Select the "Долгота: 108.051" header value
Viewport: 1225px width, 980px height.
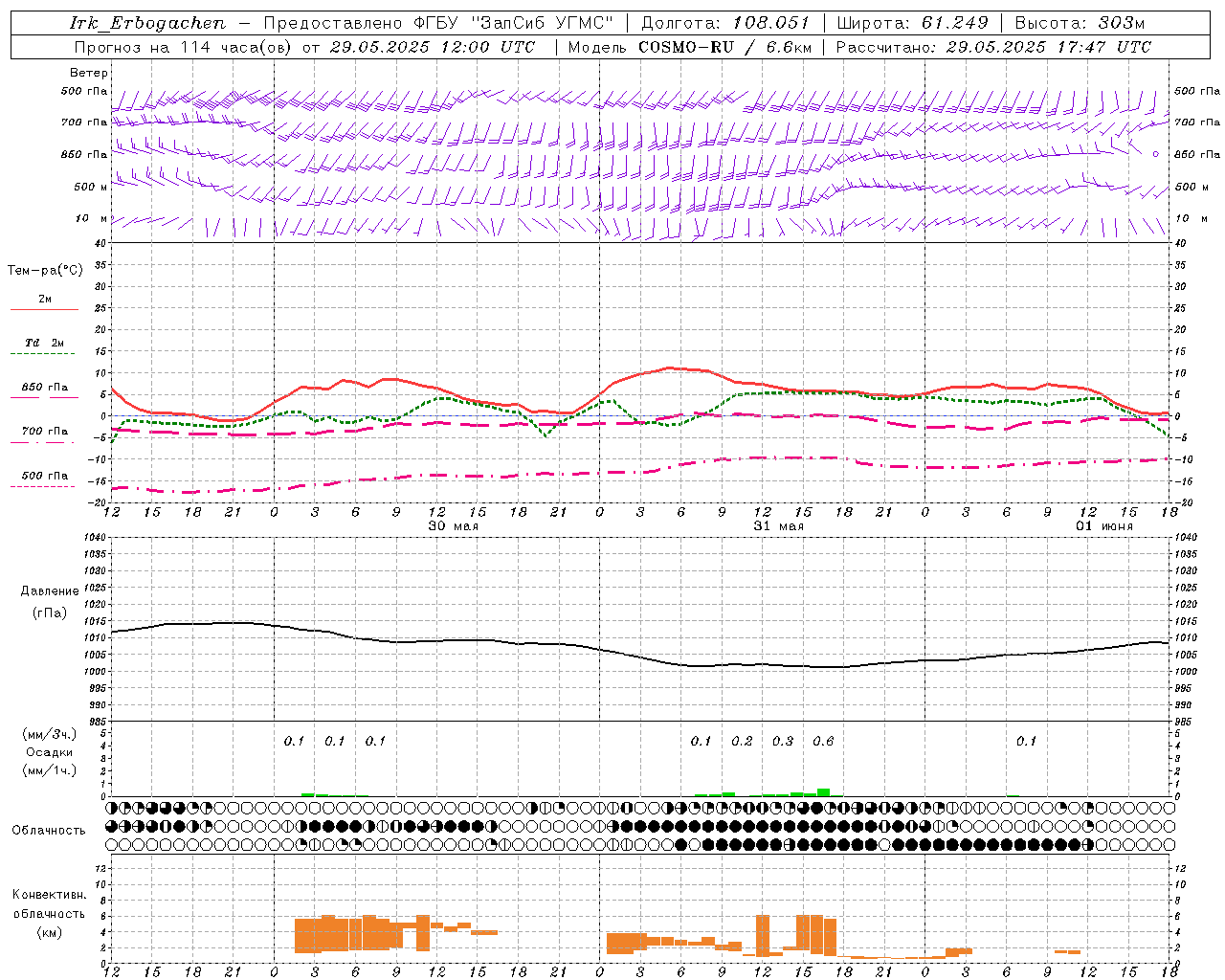[725, 23]
